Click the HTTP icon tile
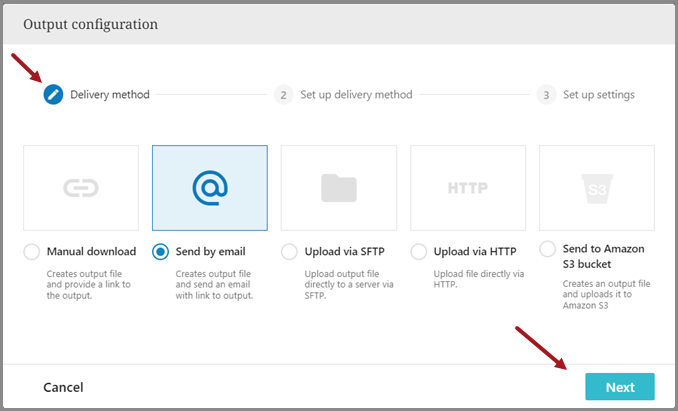 [468, 187]
